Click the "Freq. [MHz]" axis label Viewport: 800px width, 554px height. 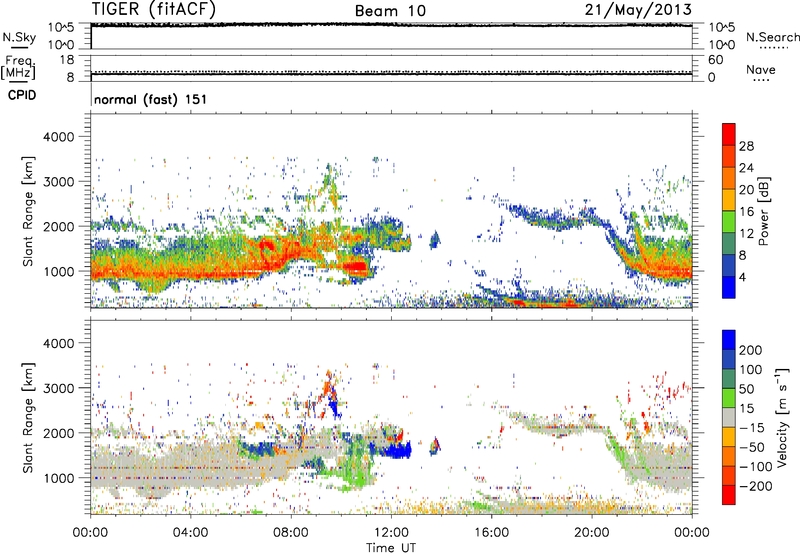[18, 68]
